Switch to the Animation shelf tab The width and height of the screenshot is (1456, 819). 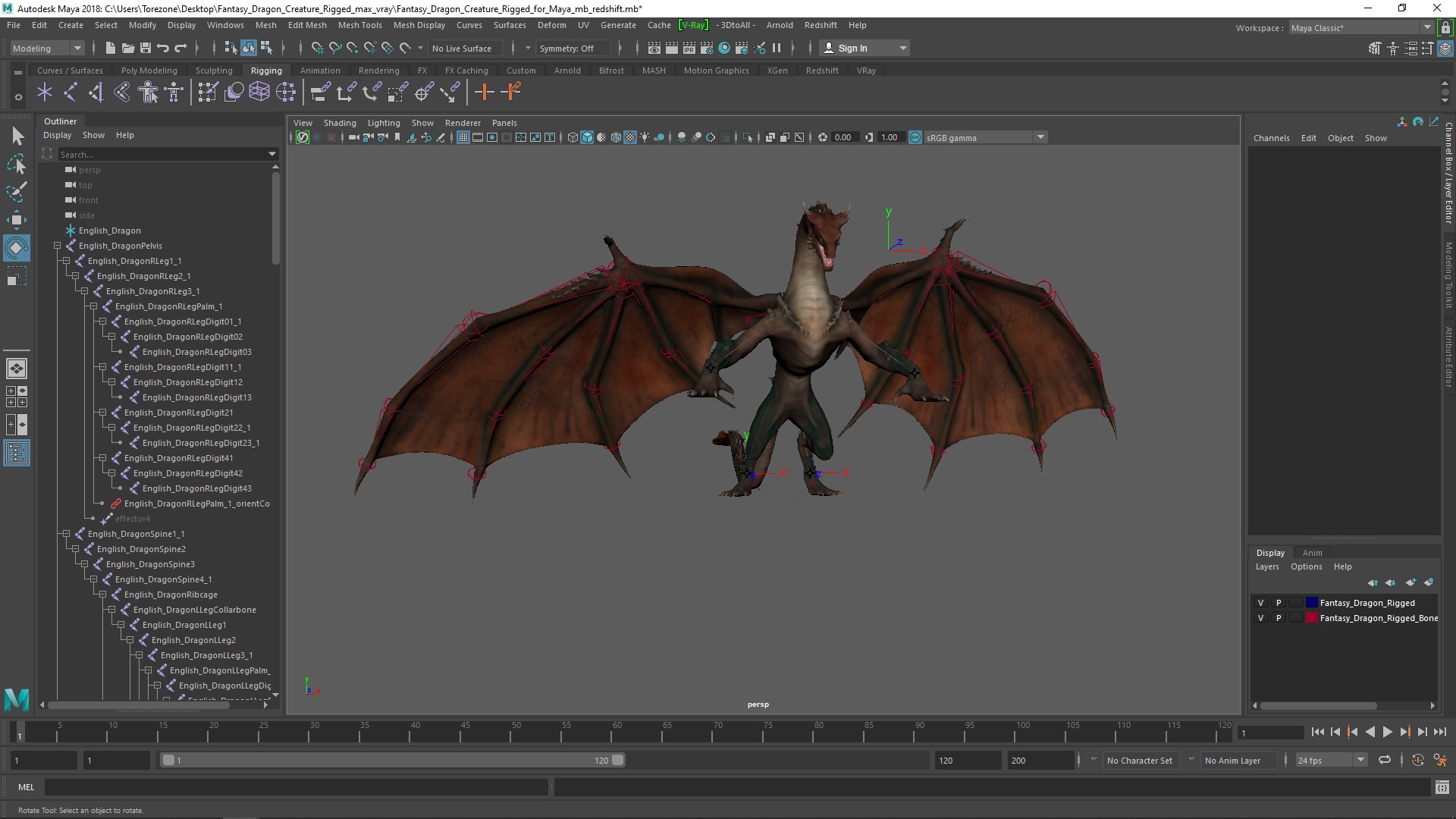click(319, 71)
